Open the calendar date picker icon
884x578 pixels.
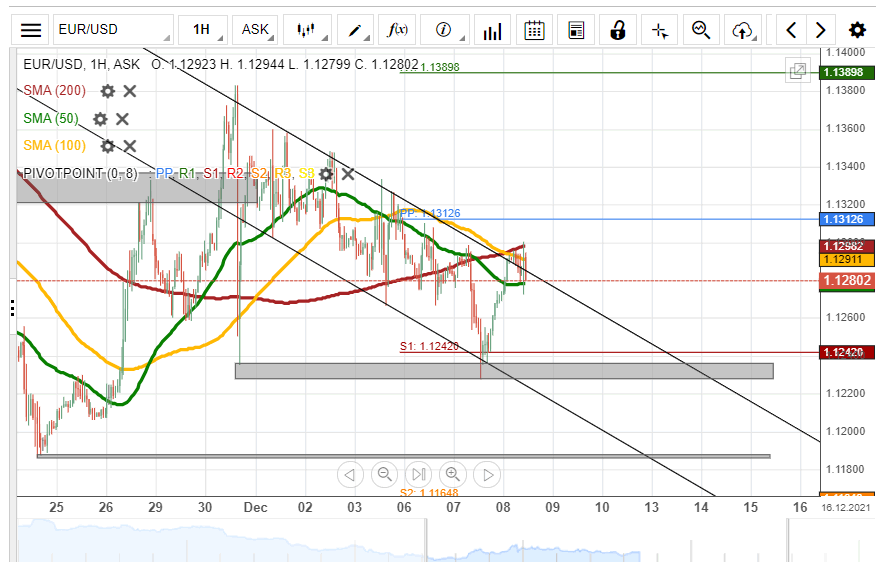click(535, 30)
